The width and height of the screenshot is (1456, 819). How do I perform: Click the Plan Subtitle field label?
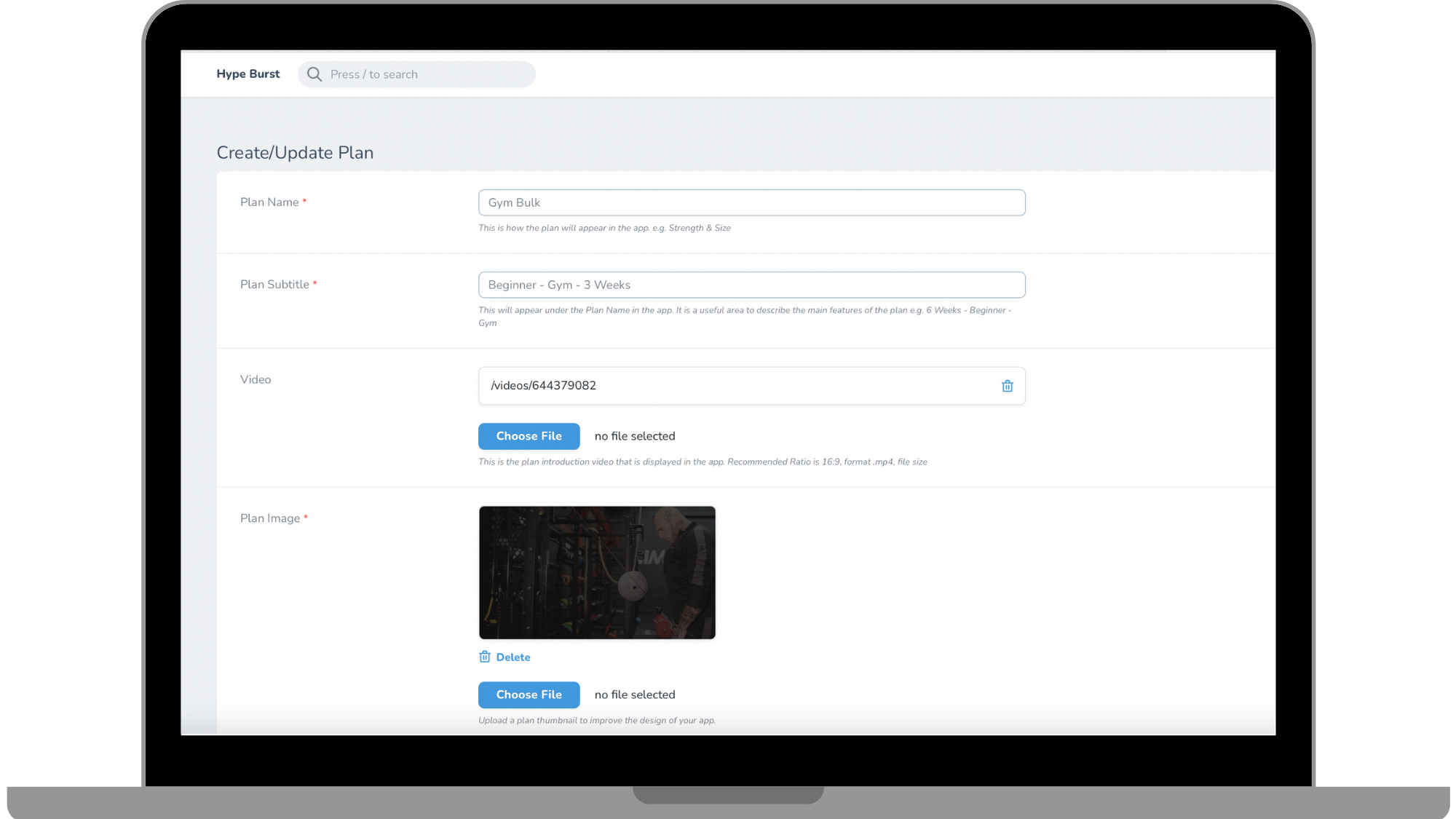pyautogui.click(x=274, y=285)
